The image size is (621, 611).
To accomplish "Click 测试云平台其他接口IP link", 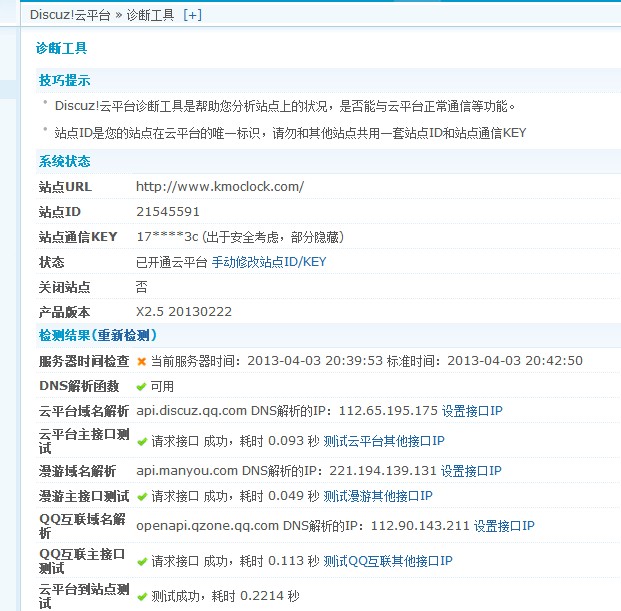I will pos(384,441).
